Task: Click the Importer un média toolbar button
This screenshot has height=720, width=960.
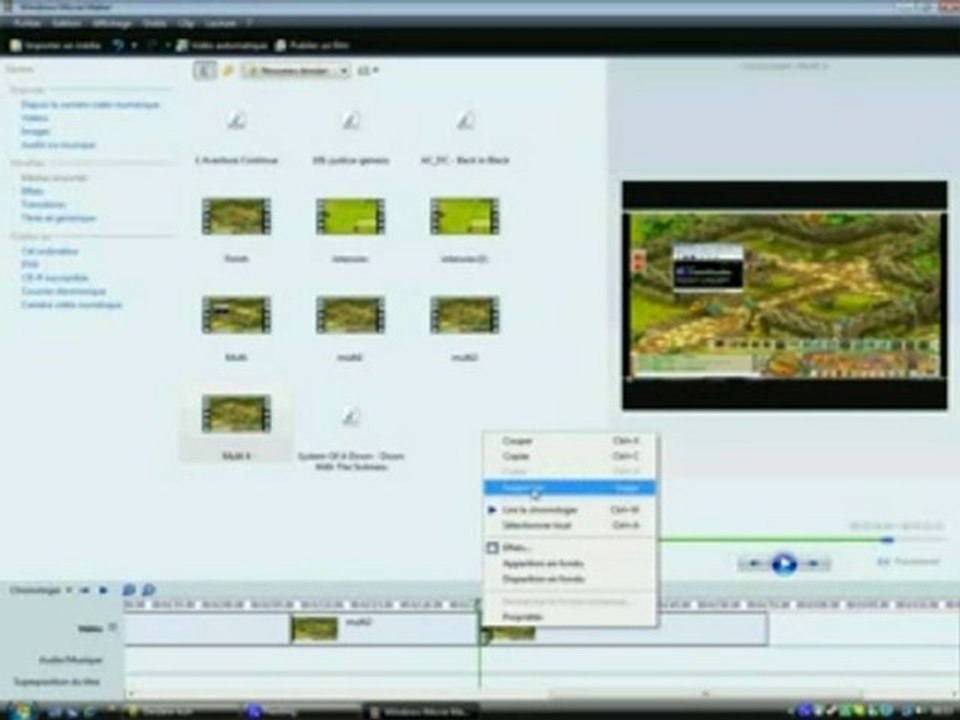Action: (x=55, y=45)
